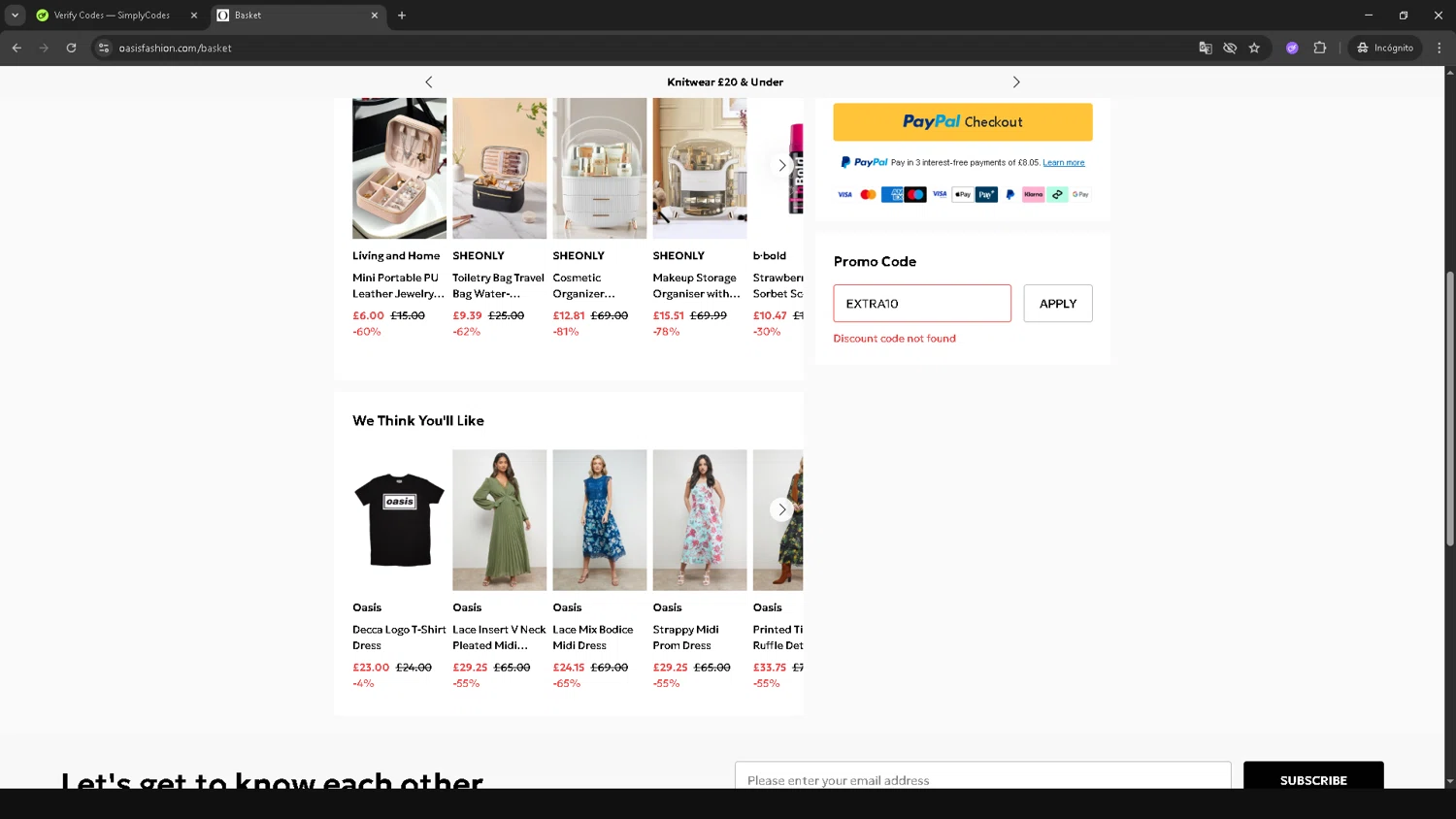The height and width of the screenshot is (819, 1456).
Task: Open Decca Logo T-Shirt Dress image
Action: [x=399, y=520]
